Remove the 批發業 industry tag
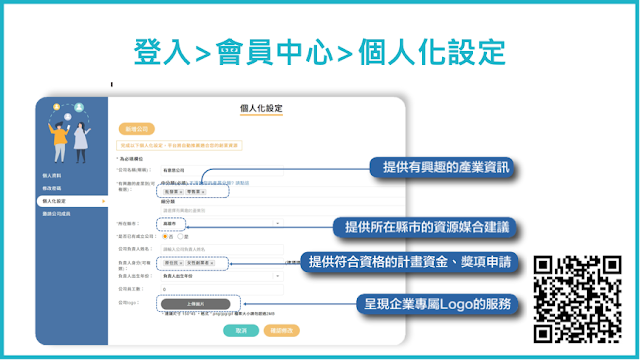Viewport: 640px width, 360px height. coord(181,192)
